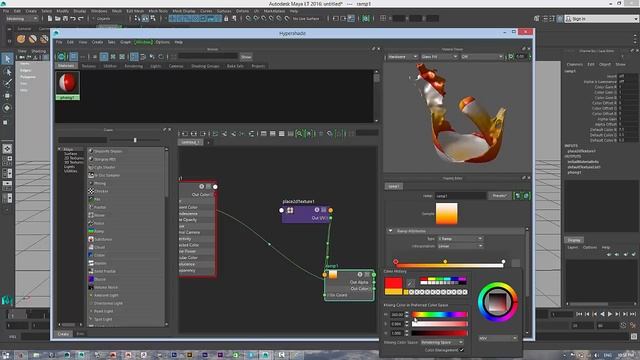The height and width of the screenshot is (360, 640).
Task: Toggle the green icon beside Material Viewer dropdowns
Action: (x=511, y=57)
